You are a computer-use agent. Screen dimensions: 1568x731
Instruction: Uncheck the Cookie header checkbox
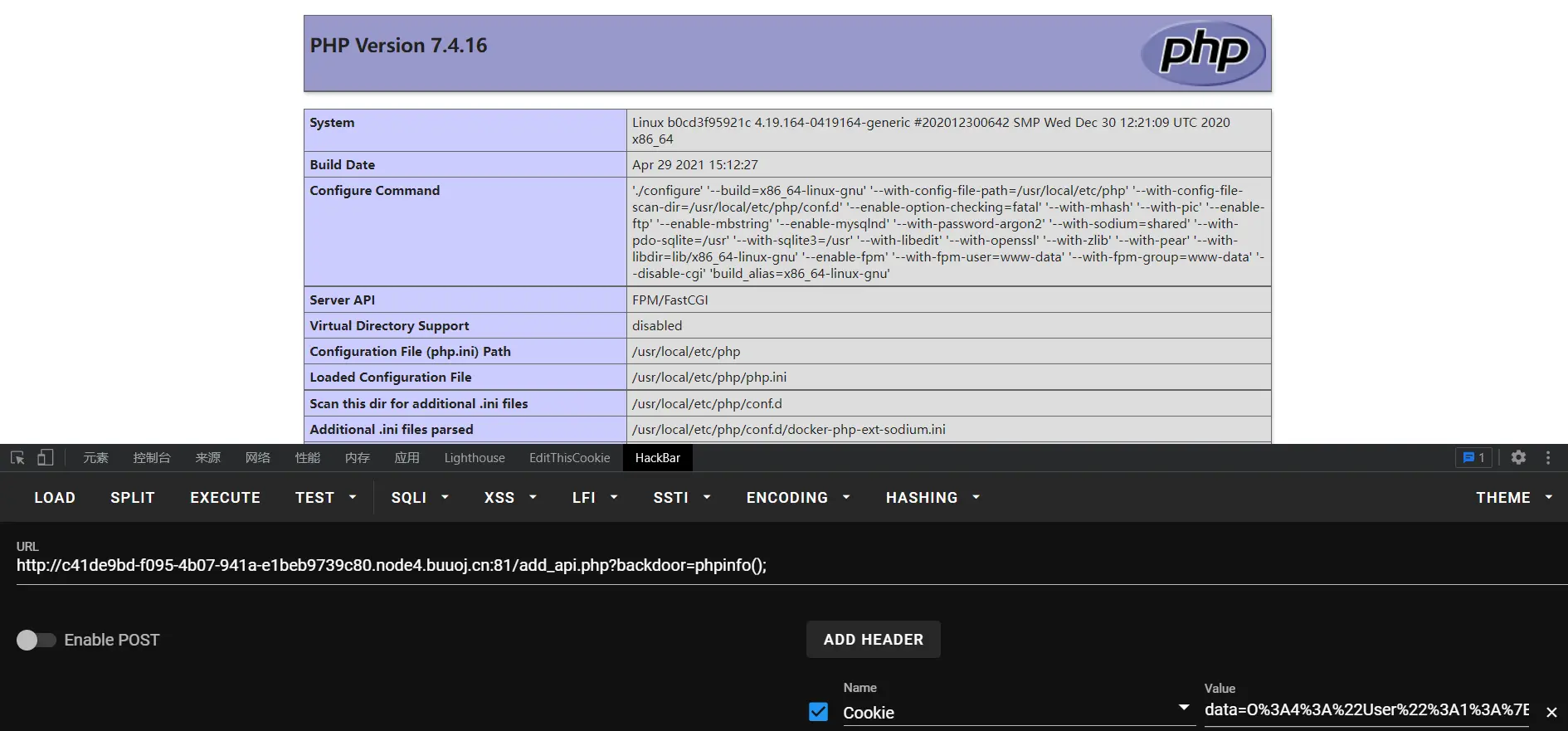pos(818,712)
